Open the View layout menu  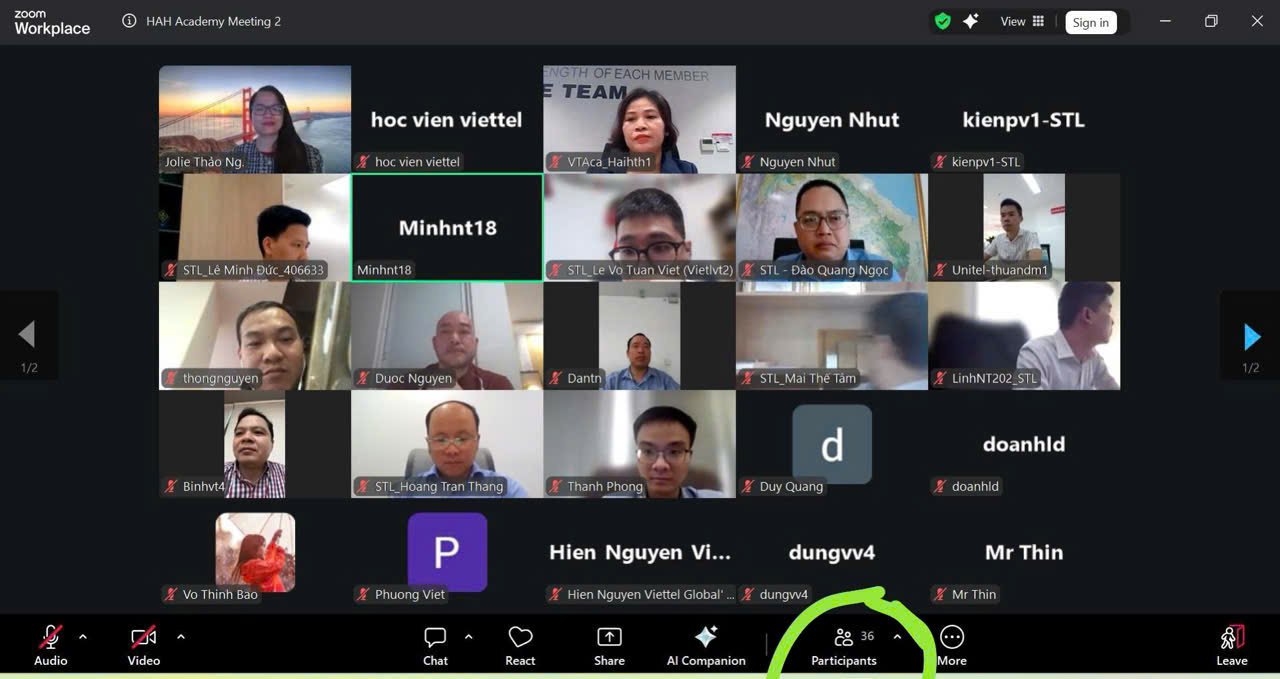[x=1022, y=21]
